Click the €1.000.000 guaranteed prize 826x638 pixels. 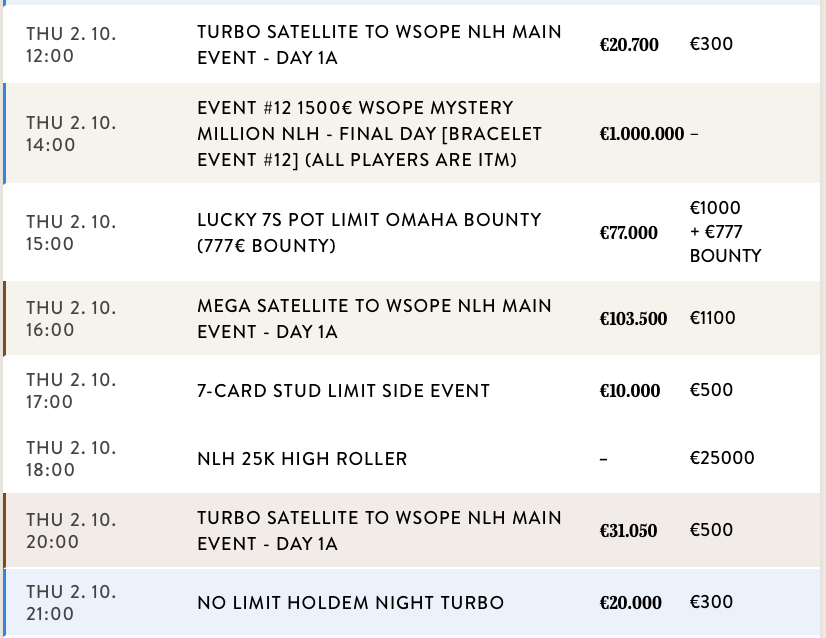click(641, 134)
